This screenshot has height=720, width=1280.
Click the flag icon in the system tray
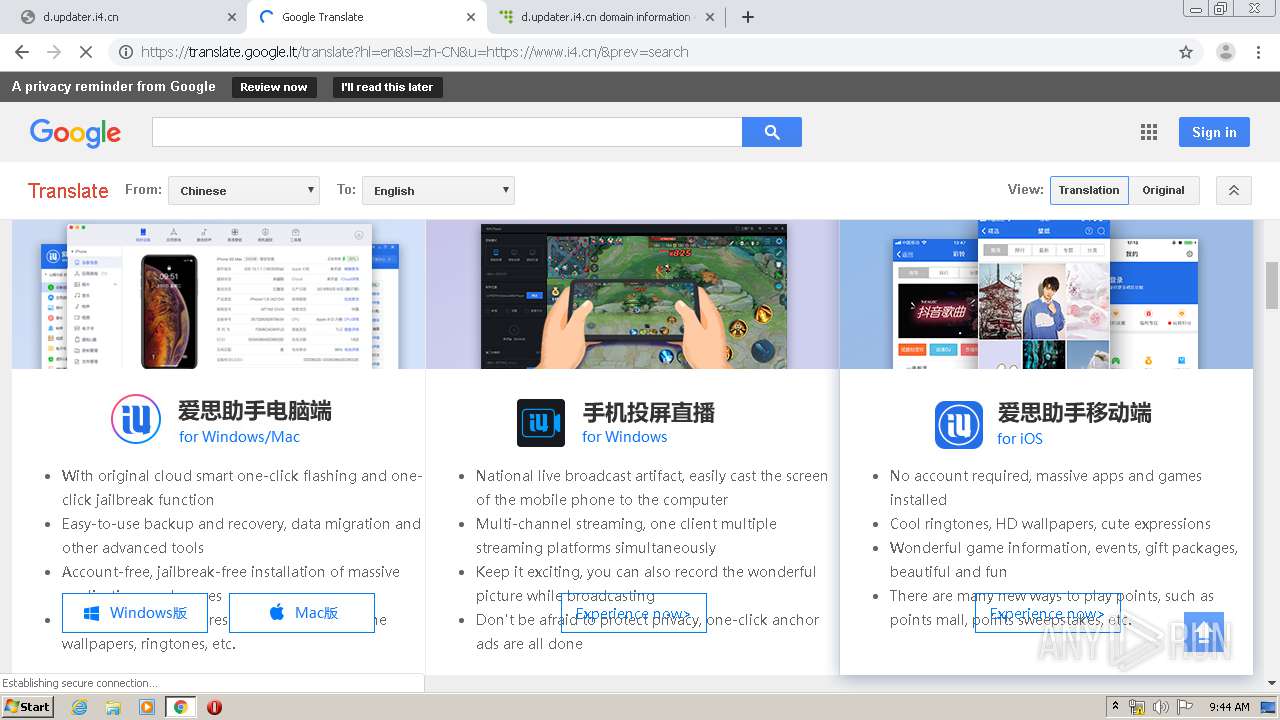[1185, 707]
